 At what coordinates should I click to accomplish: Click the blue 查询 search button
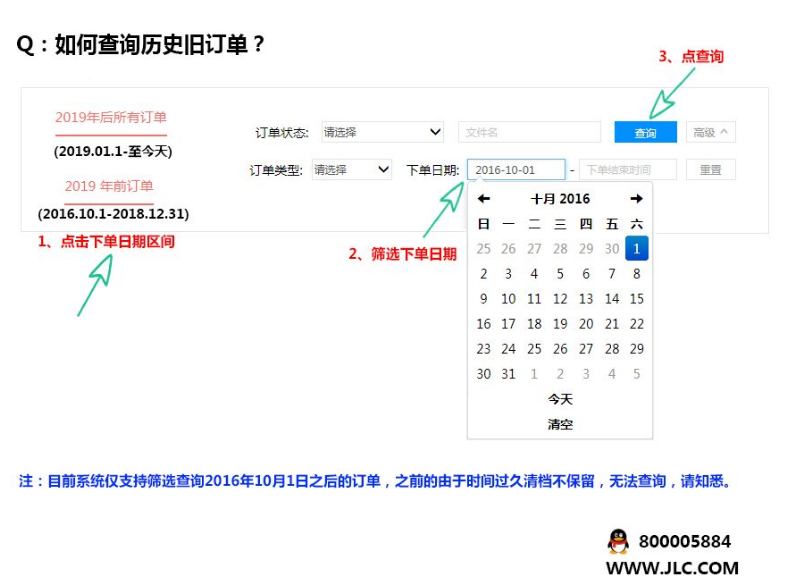coord(645,132)
